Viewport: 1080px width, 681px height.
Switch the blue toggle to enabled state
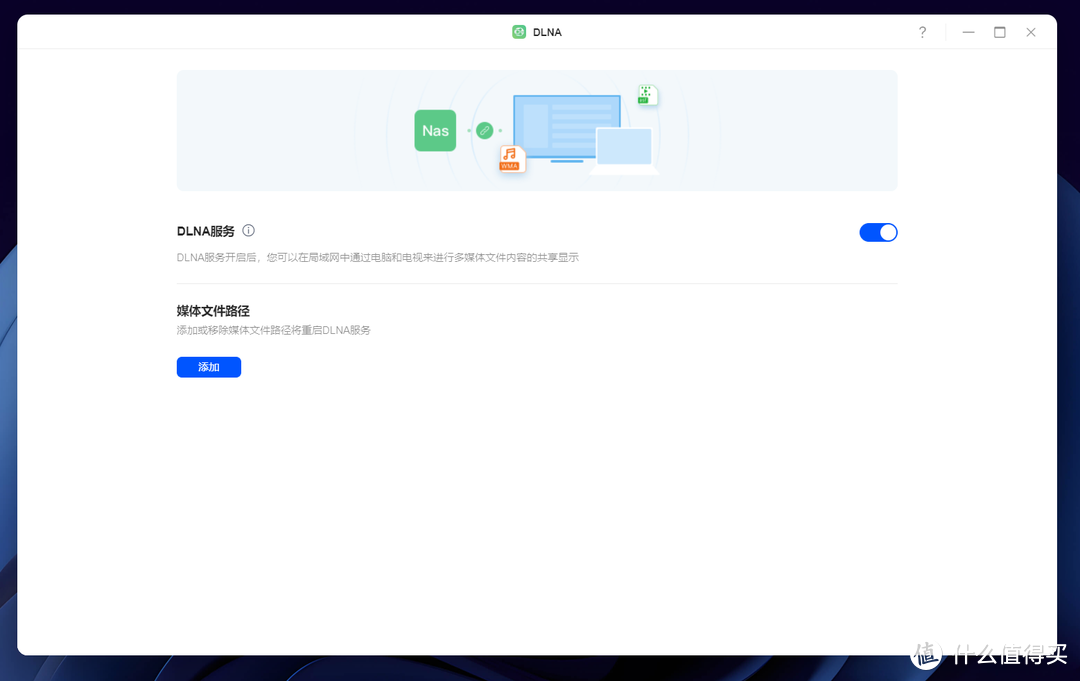tap(878, 231)
